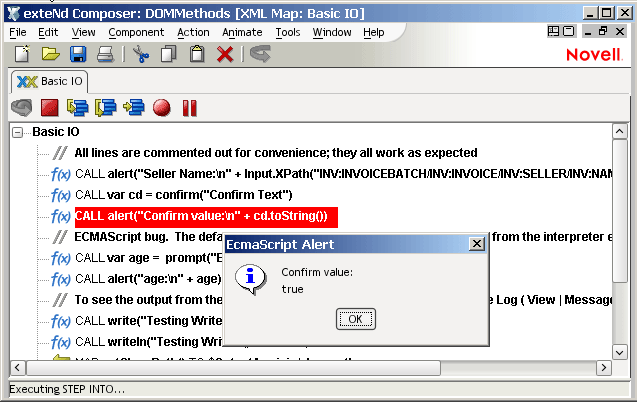The width and height of the screenshot is (637, 402).
Task: Click 'Confirm value:' text in alert dialog
Action: [x=317, y=272]
